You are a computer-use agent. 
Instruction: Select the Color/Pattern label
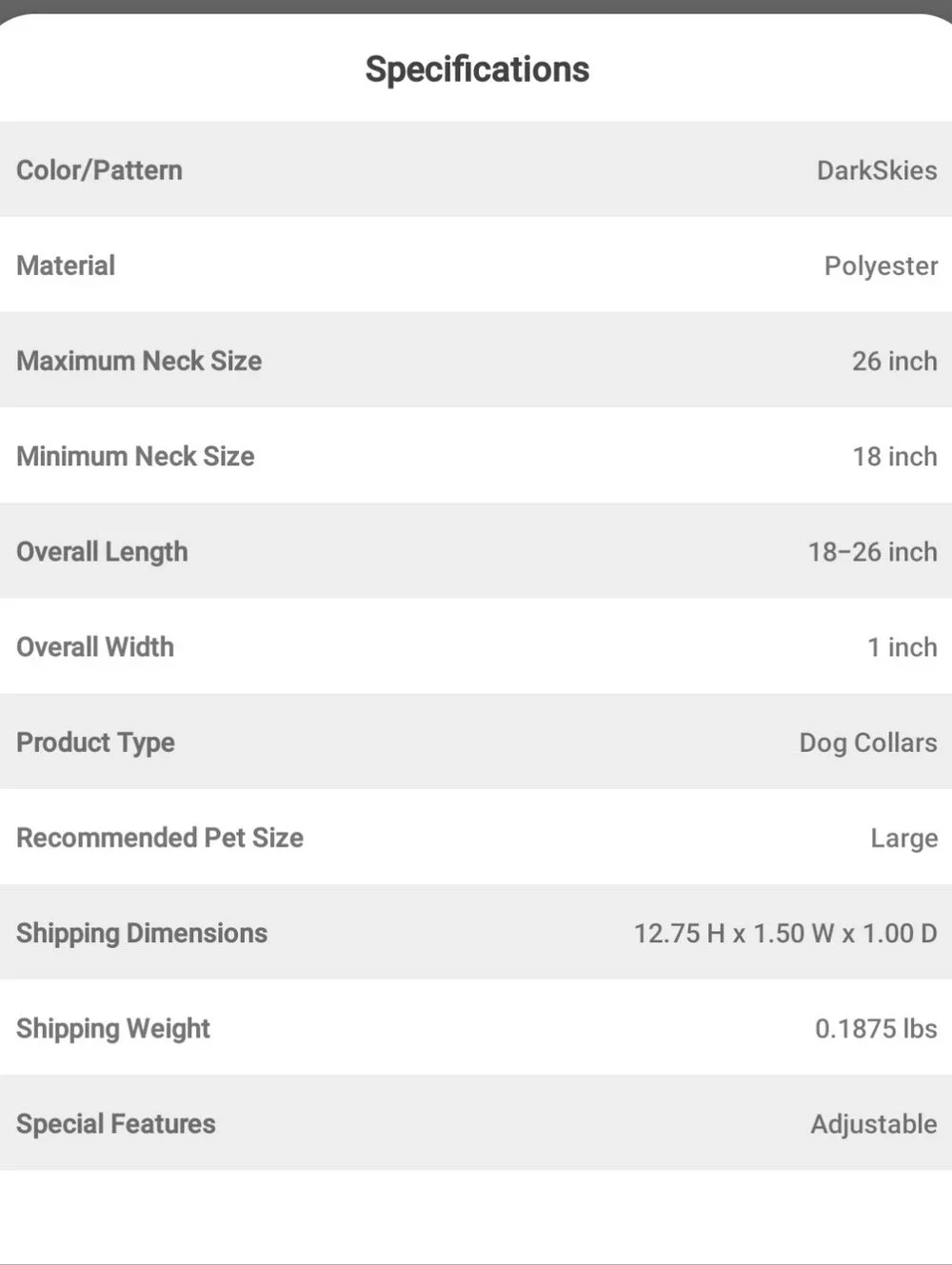pyautogui.click(x=99, y=170)
